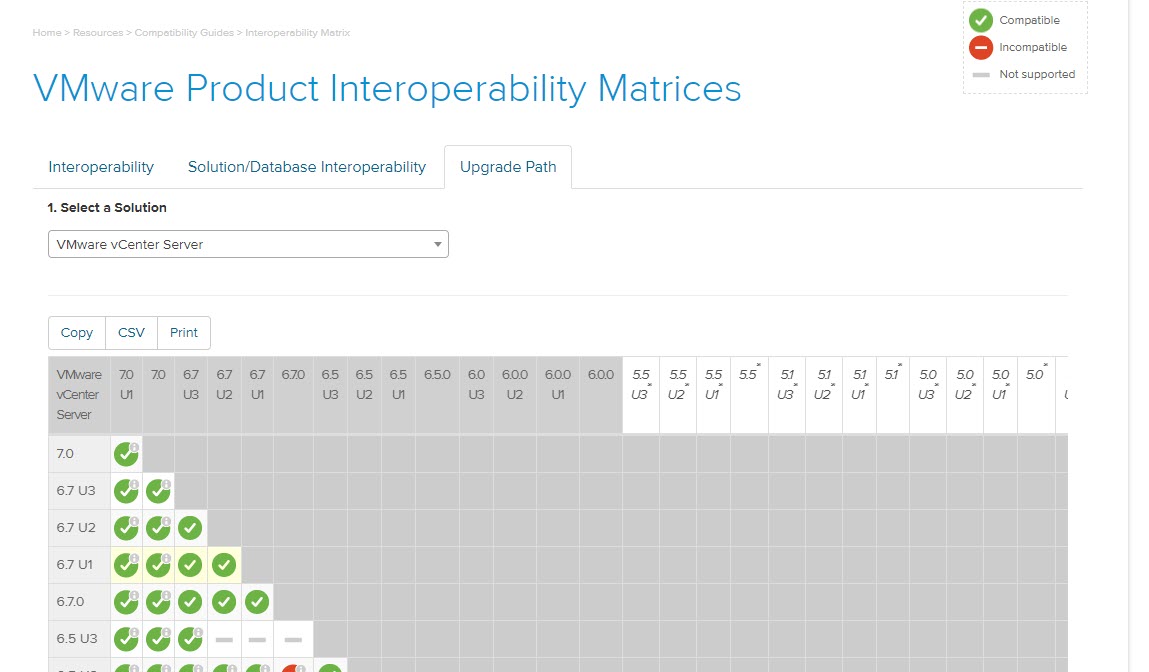Click not-supported dash for 6.5 U3 to 6.7 U2

(x=224, y=639)
